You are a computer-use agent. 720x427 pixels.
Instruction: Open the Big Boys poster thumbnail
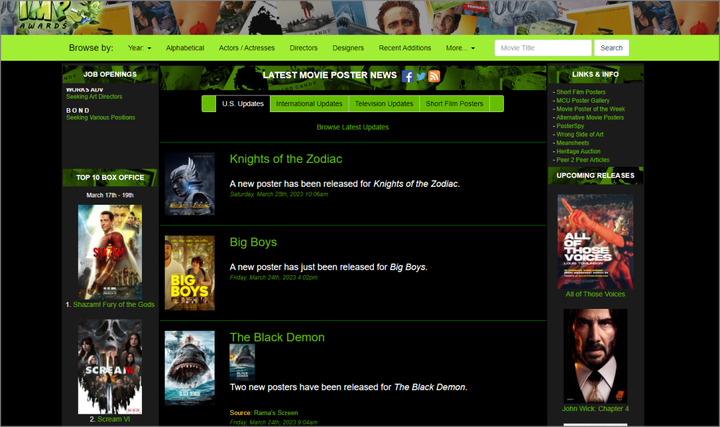pyautogui.click(x=190, y=273)
